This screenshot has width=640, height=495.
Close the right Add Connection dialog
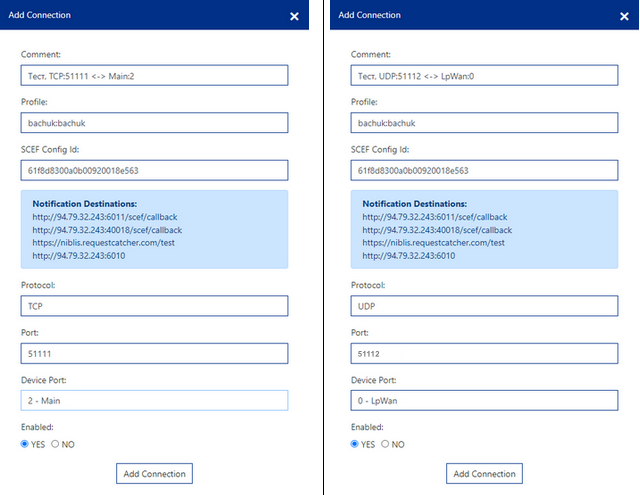coord(624,16)
